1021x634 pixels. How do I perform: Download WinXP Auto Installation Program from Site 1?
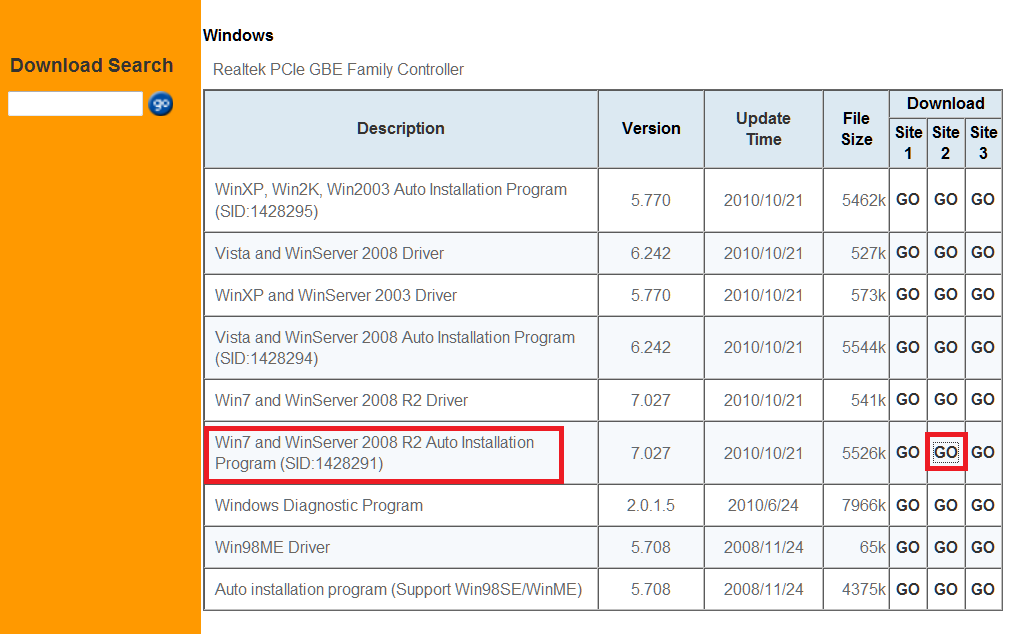(x=908, y=200)
